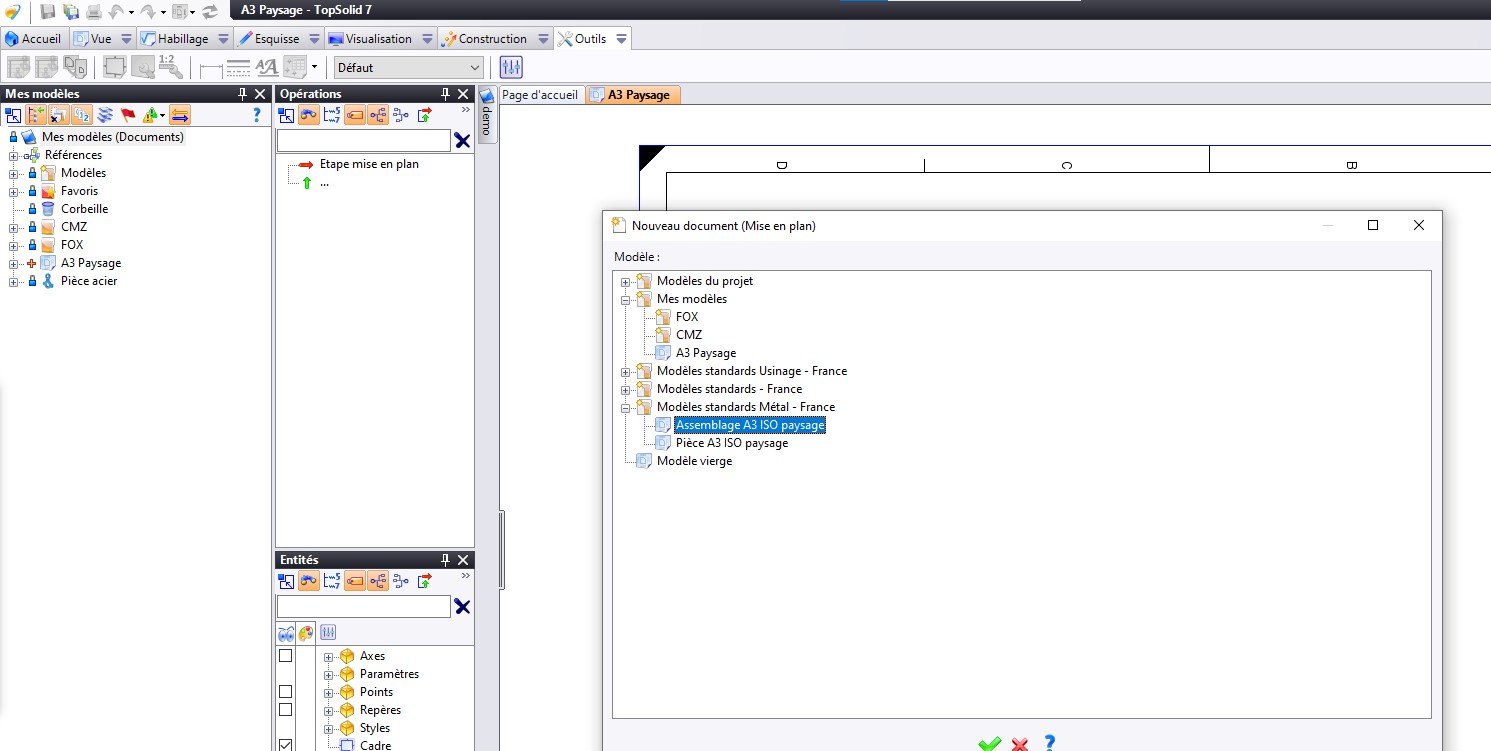
Task: Expand Modèles standards Usinage - France
Action: (627, 371)
